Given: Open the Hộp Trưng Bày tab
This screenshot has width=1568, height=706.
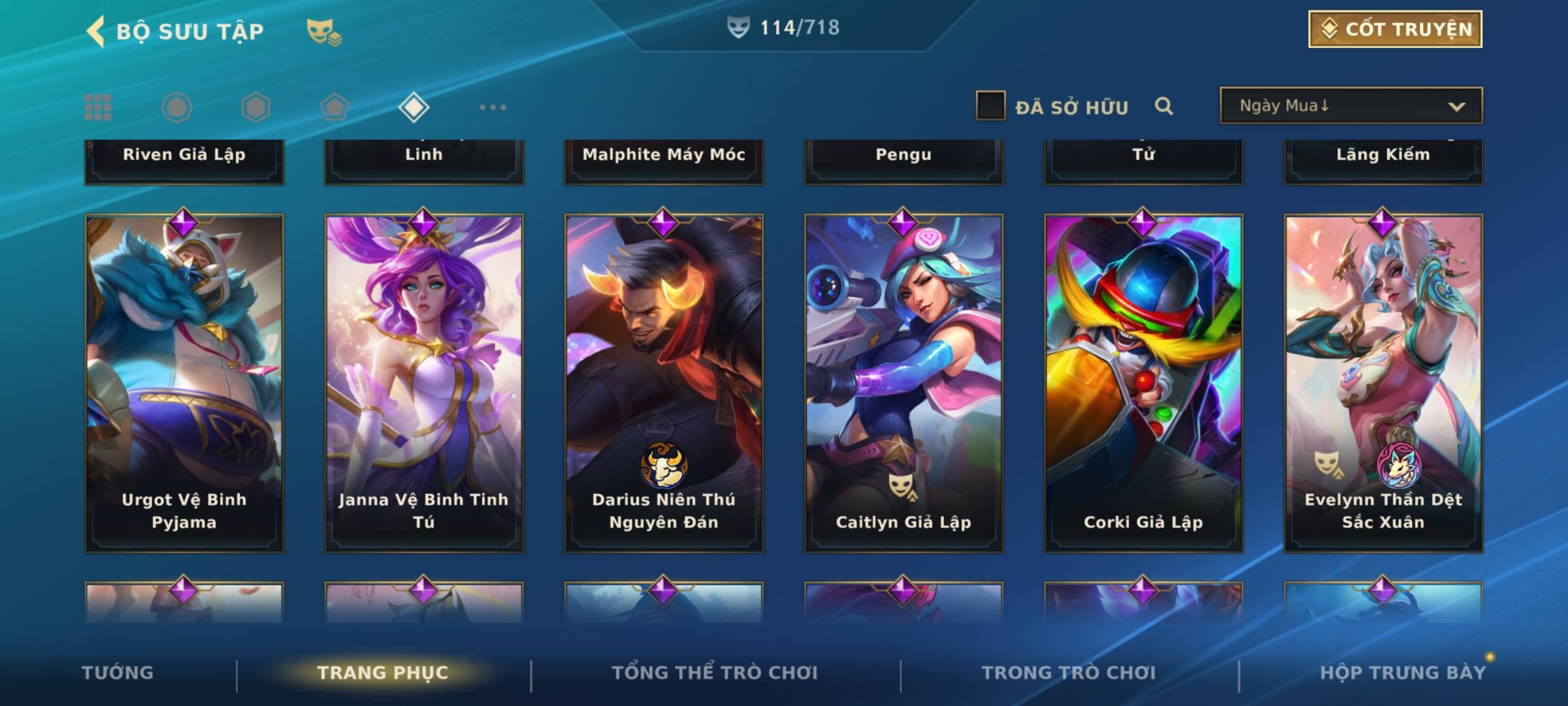Looking at the screenshot, I should point(1403,673).
